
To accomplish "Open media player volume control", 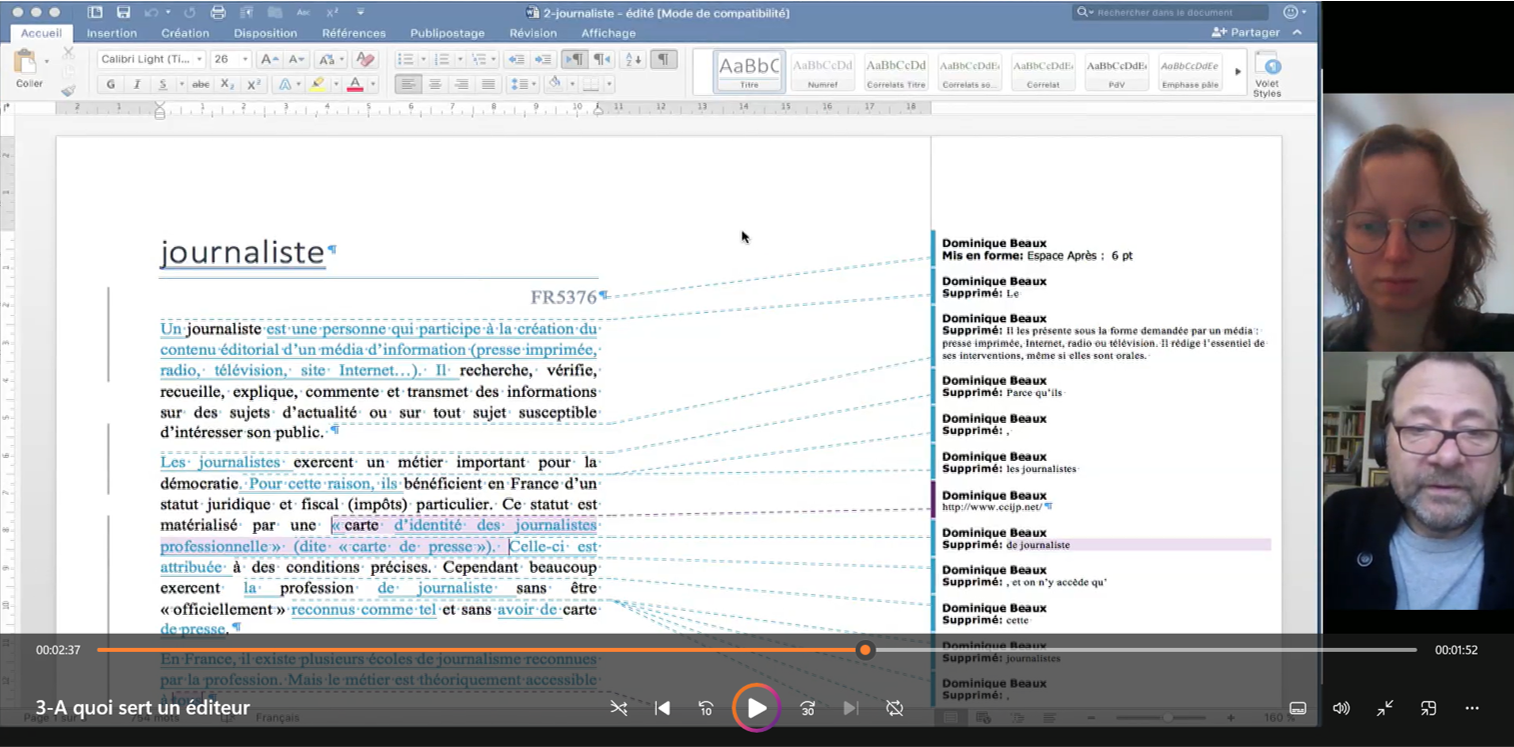I will [1341, 708].
